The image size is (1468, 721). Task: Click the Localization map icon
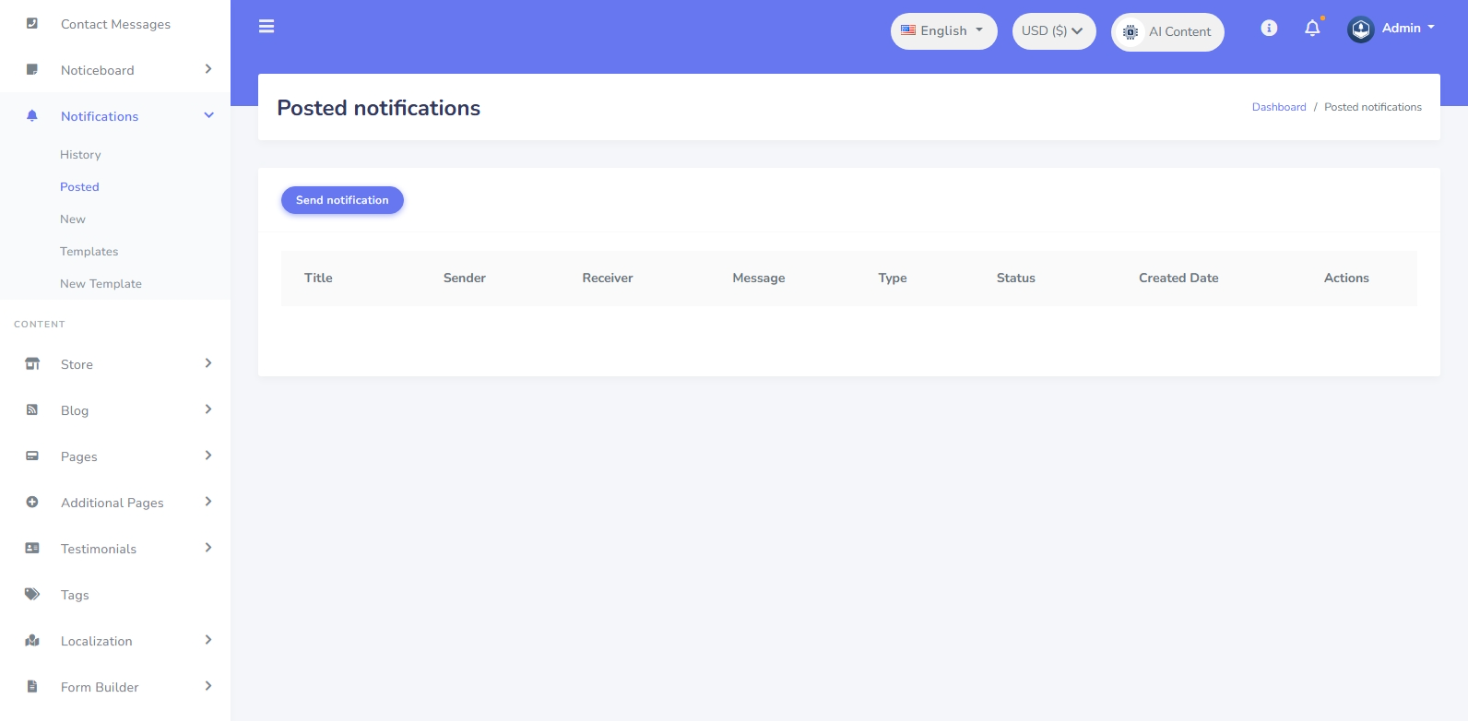click(x=32, y=640)
